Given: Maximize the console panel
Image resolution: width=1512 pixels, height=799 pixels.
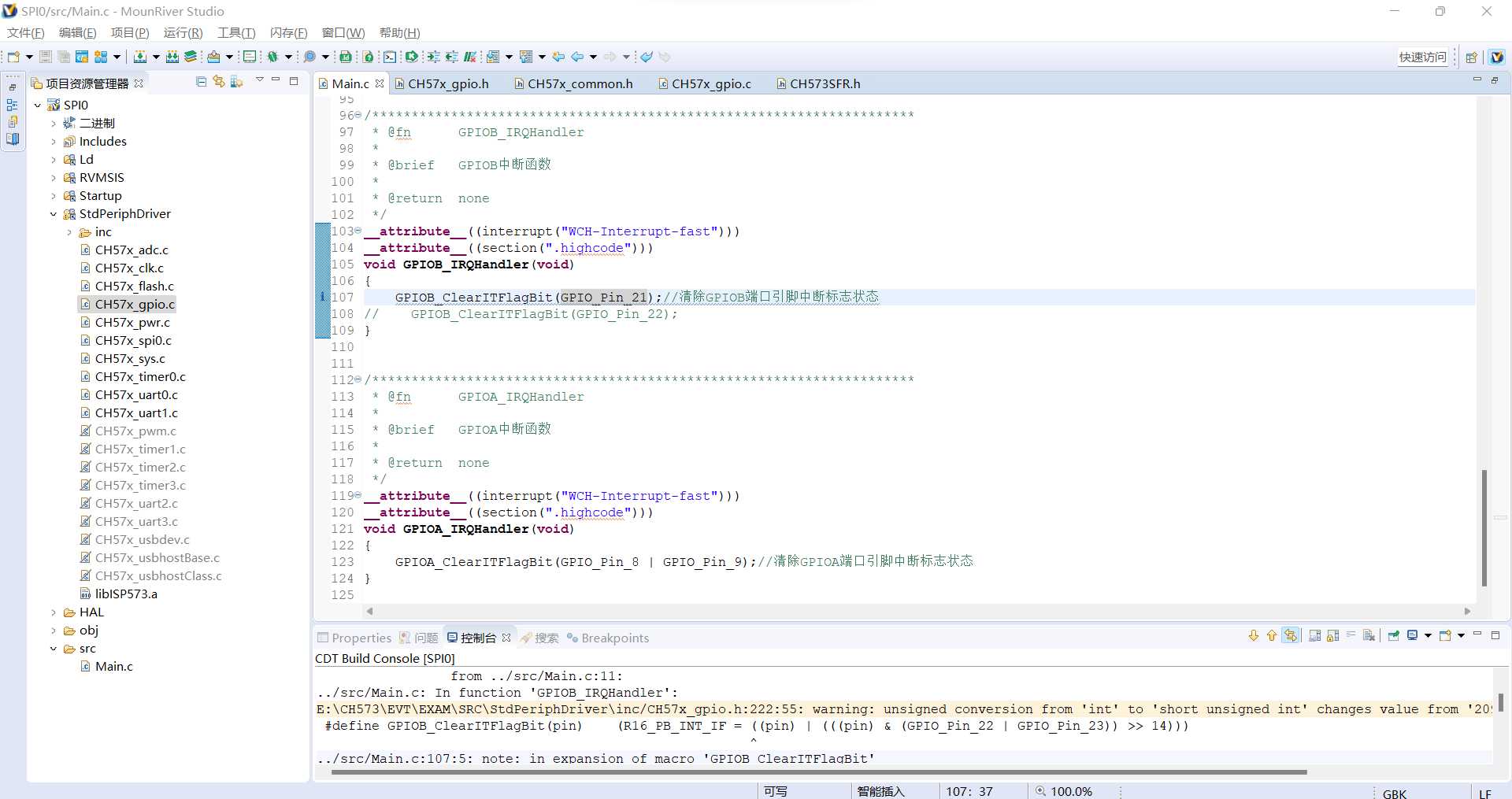Looking at the screenshot, I should click(1495, 635).
